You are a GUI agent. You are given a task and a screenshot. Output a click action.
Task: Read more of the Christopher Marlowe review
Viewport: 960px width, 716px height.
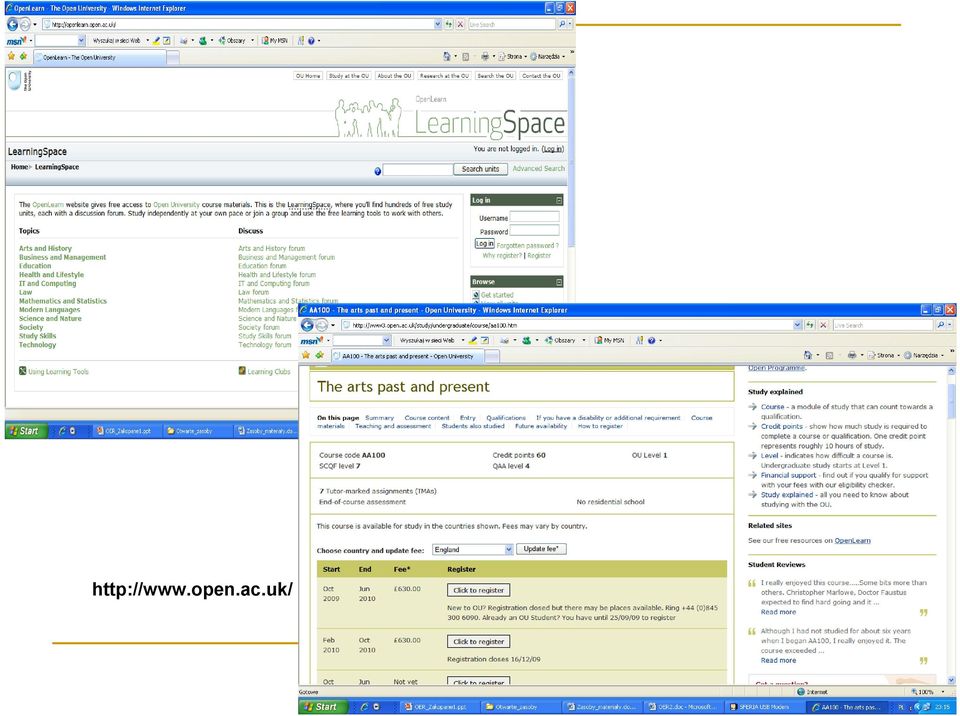click(778, 612)
